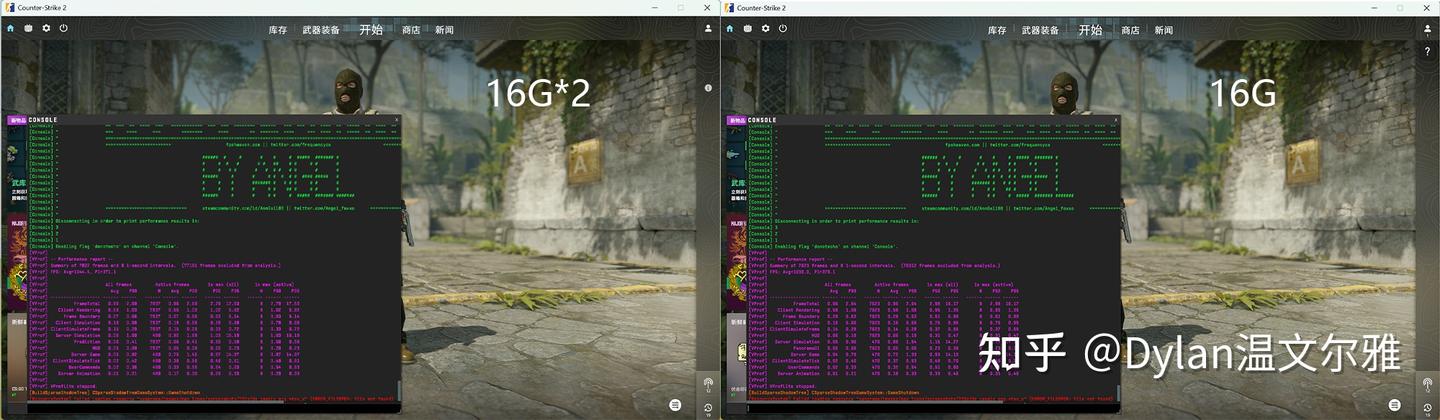Open 新闻 tab in the left window
The height and width of the screenshot is (420, 1440).
pos(444,30)
